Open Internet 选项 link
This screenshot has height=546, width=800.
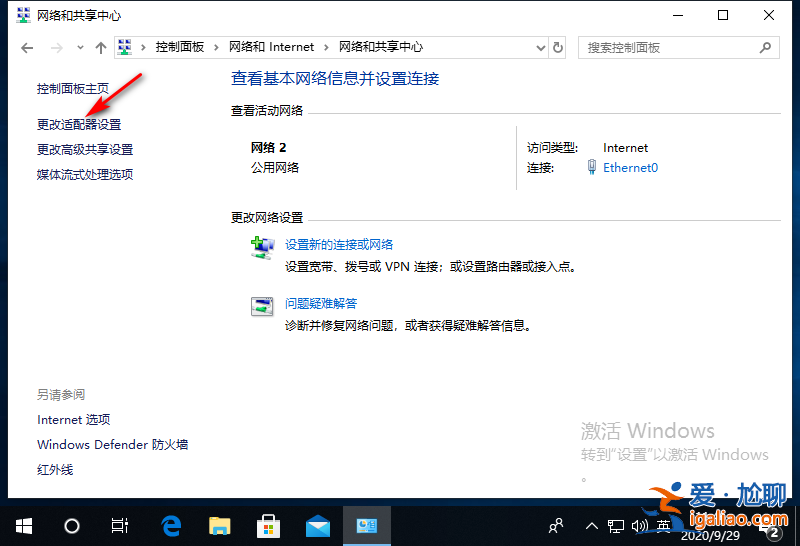73,420
